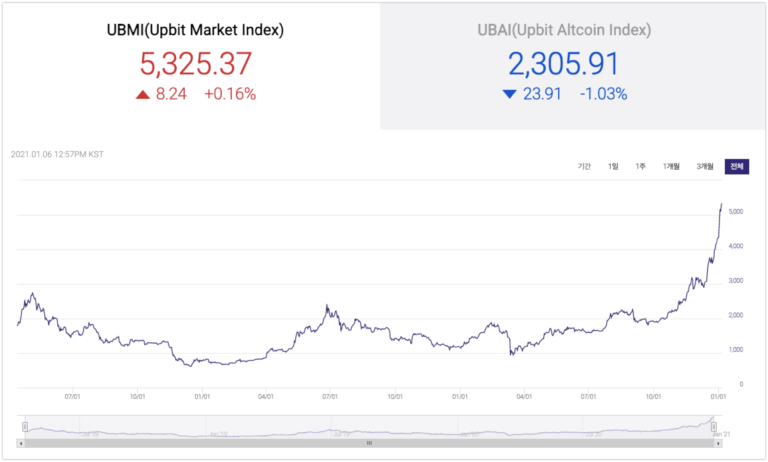The height and width of the screenshot is (462, 768).
Task: Click the right navigator range handle
Action: pos(714,427)
